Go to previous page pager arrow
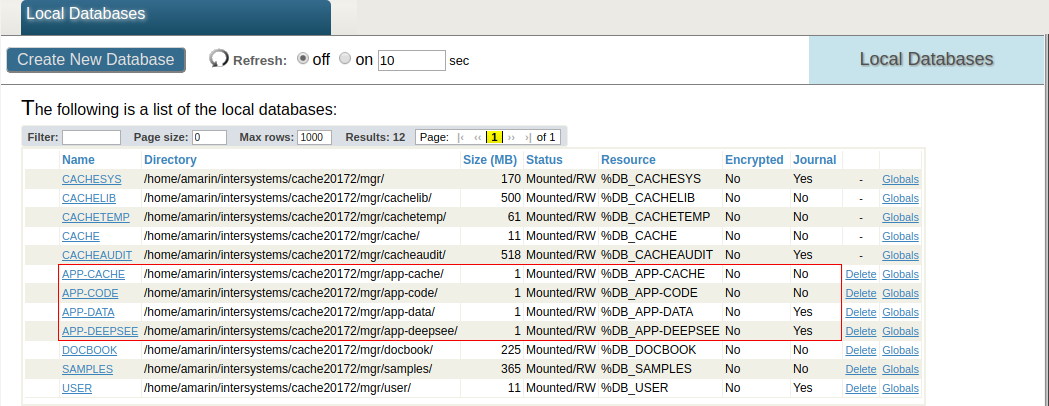This screenshot has width=1049, height=406. pos(478,137)
